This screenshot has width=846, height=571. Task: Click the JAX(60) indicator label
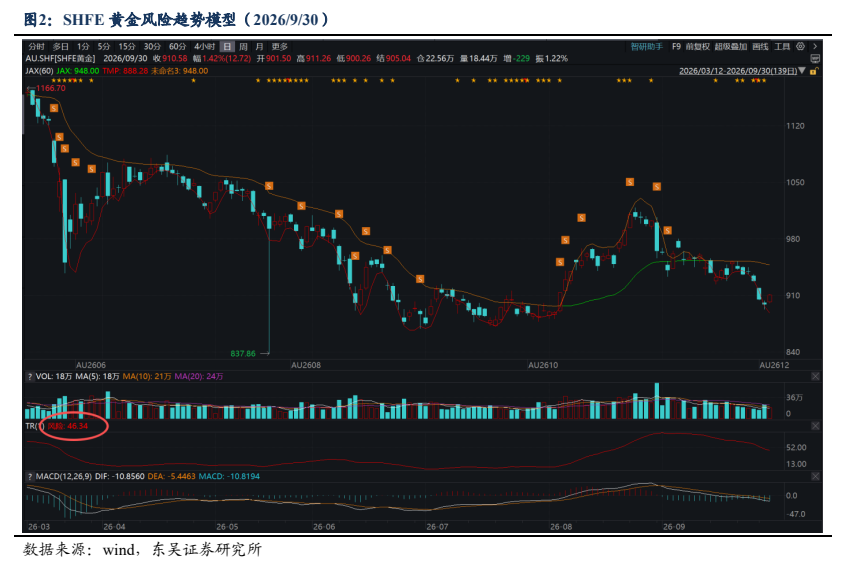coord(39,71)
